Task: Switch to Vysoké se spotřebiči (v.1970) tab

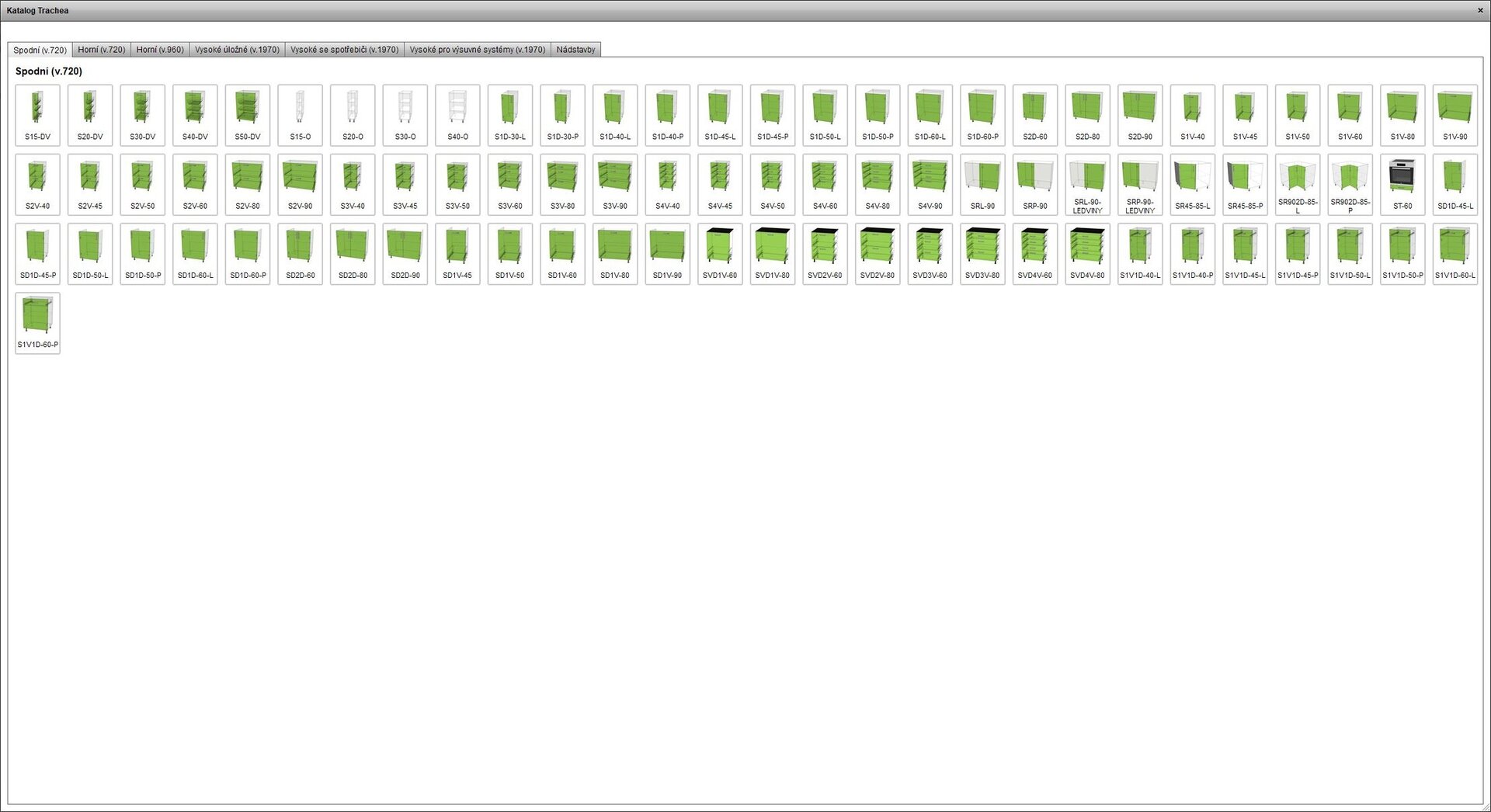Action: (x=344, y=50)
